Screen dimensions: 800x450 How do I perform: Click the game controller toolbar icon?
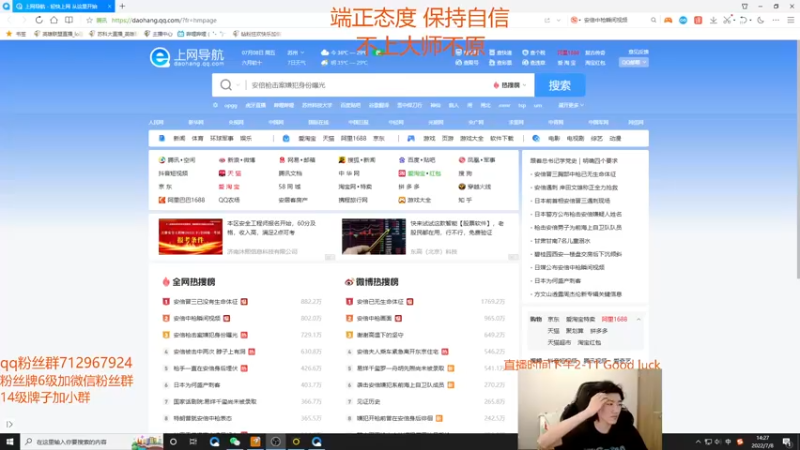668,20
